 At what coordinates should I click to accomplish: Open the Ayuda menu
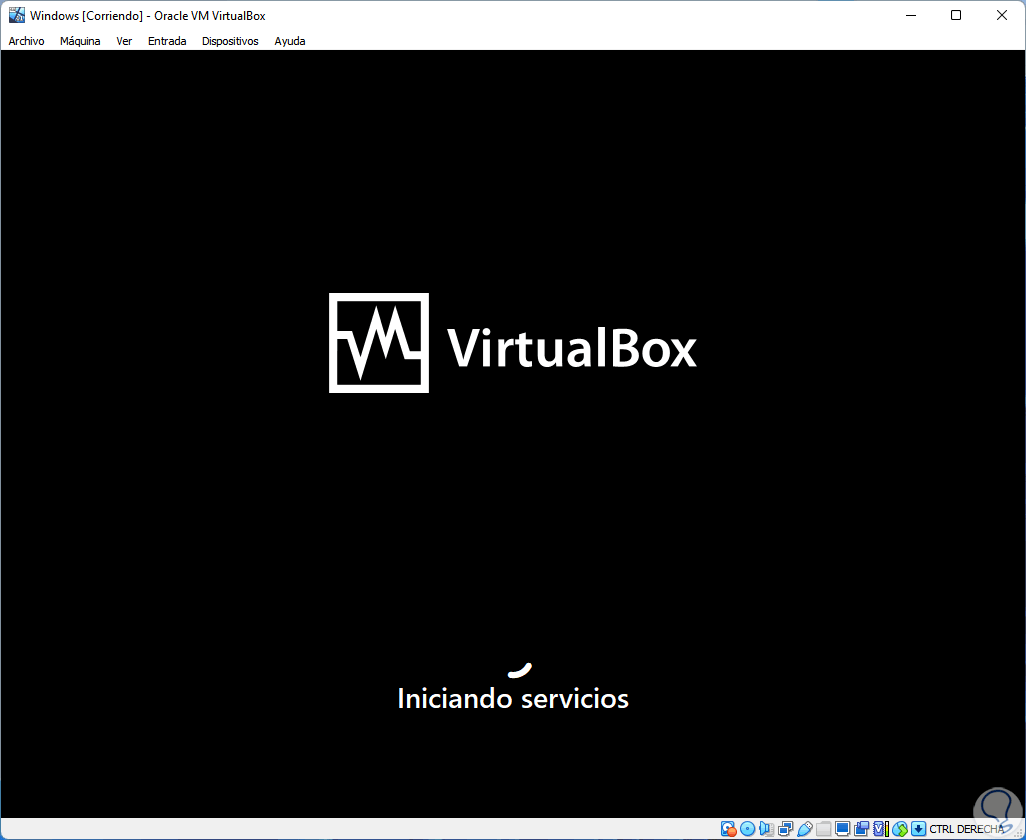tap(290, 41)
